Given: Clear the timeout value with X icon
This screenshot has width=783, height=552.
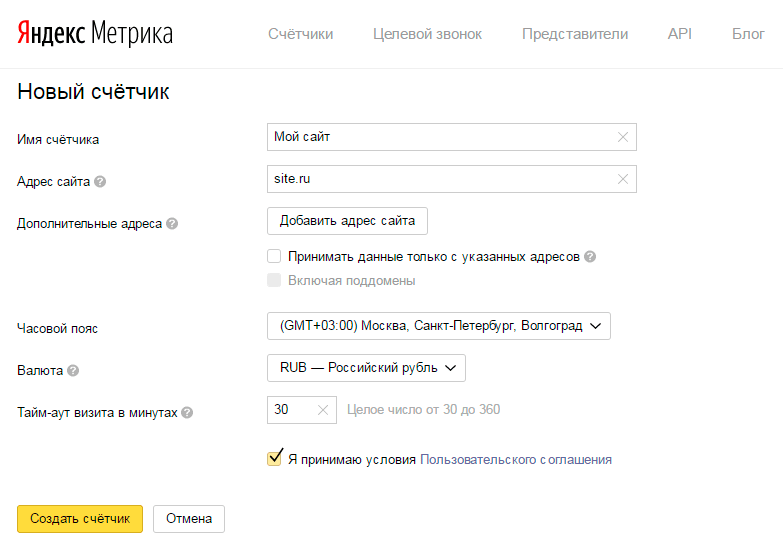Looking at the screenshot, I should (323, 410).
